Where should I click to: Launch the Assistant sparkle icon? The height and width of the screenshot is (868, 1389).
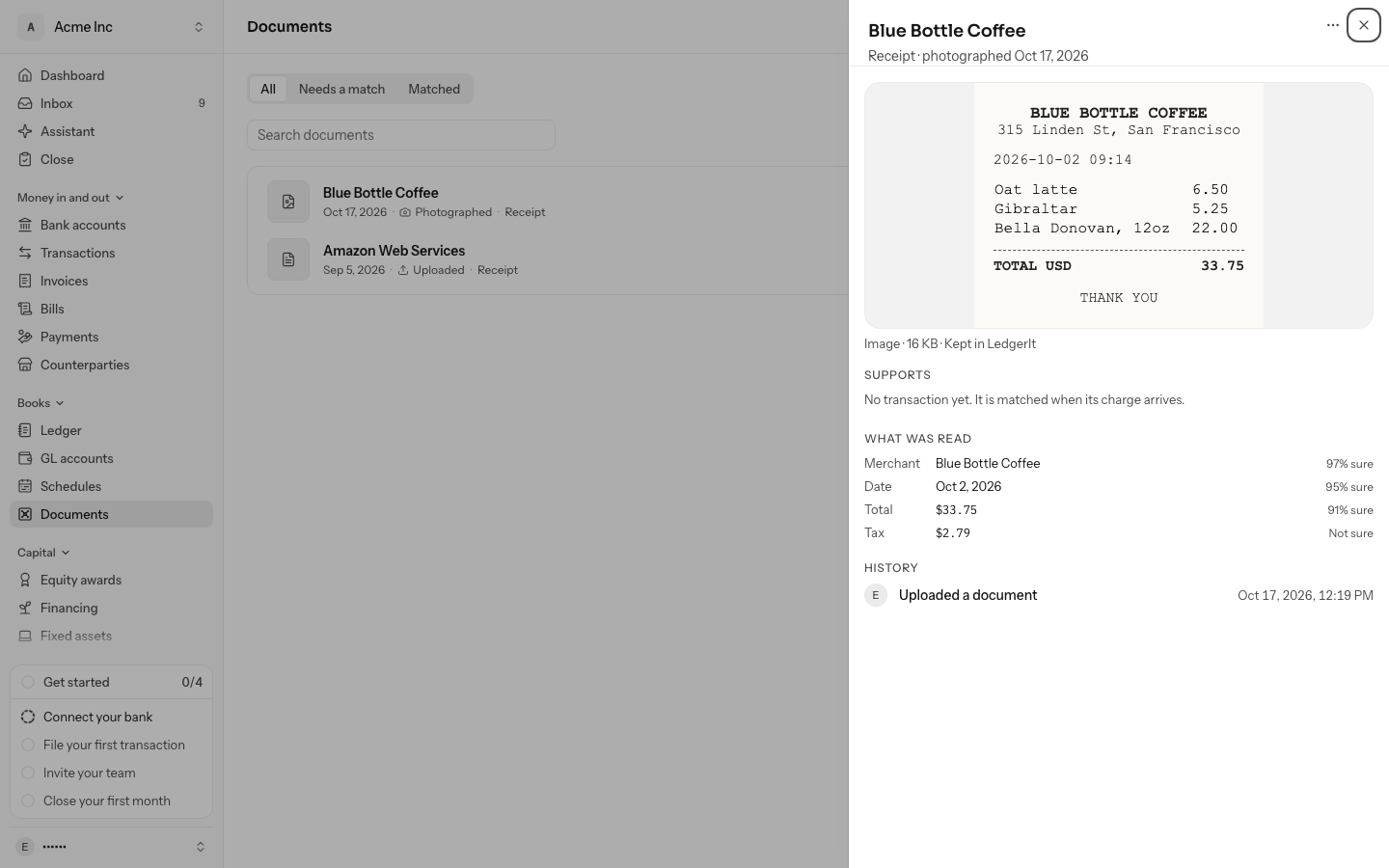[x=25, y=131]
